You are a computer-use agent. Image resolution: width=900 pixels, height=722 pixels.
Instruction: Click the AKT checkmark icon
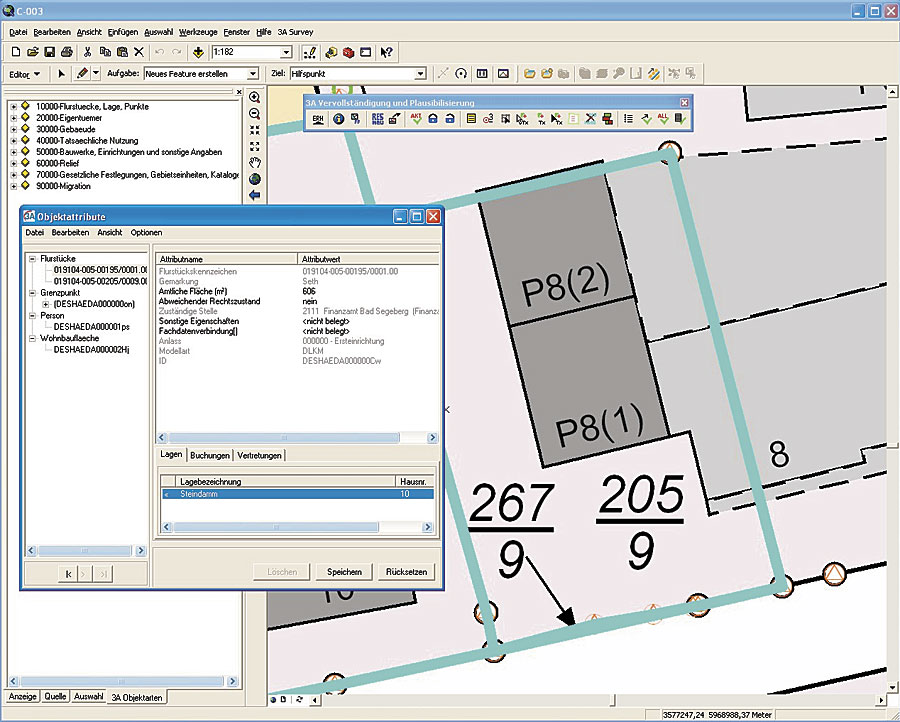tap(416, 119)
